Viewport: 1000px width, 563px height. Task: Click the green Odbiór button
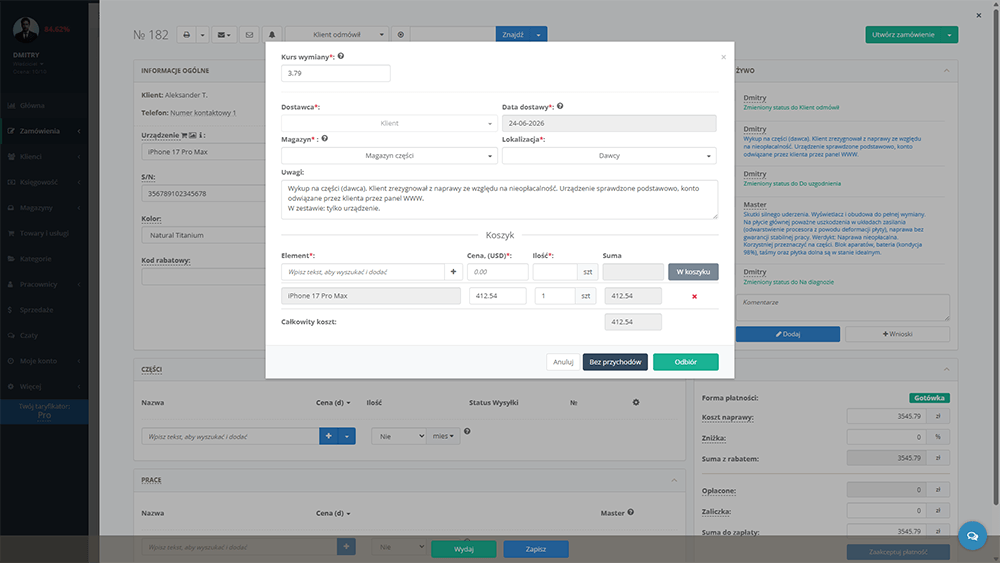pos(686,362)
